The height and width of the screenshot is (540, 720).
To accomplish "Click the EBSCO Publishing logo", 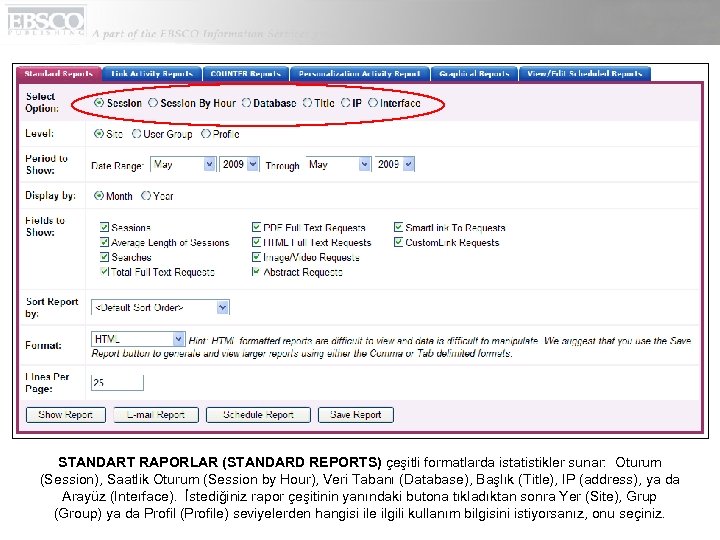I will point(46,21).
